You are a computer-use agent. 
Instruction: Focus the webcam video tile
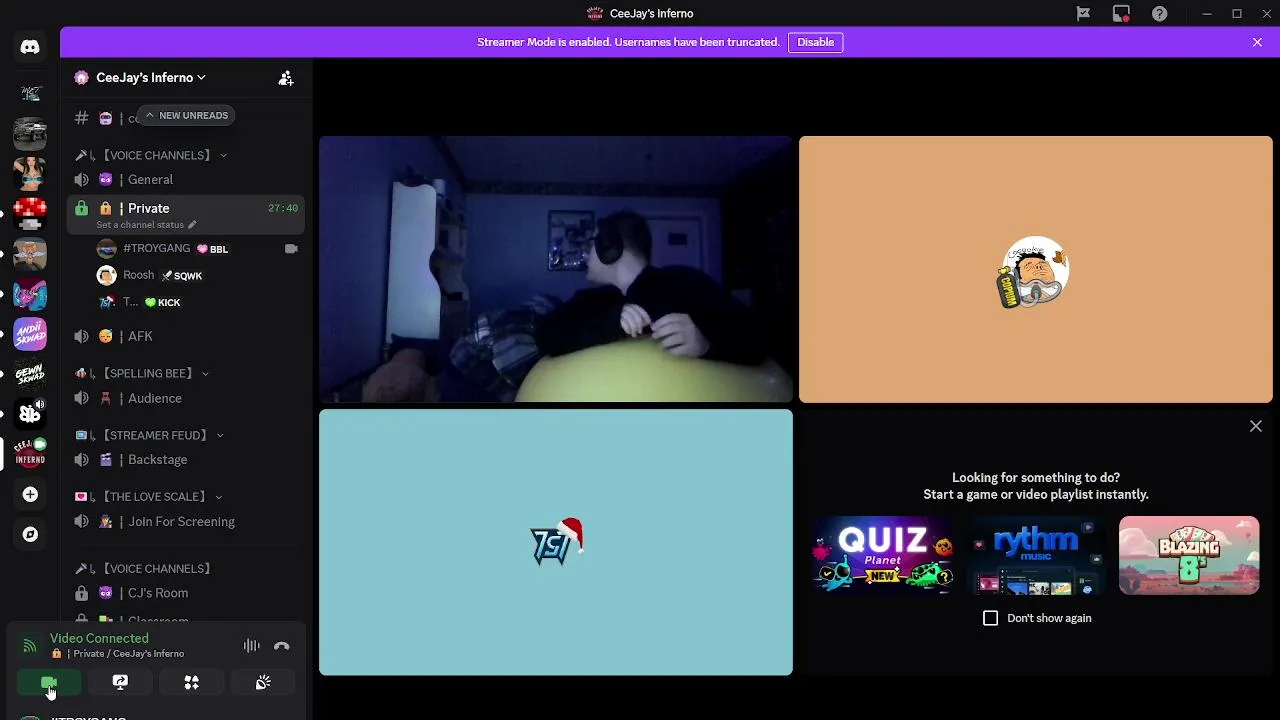pyautogui.click(x=556, y=269)
